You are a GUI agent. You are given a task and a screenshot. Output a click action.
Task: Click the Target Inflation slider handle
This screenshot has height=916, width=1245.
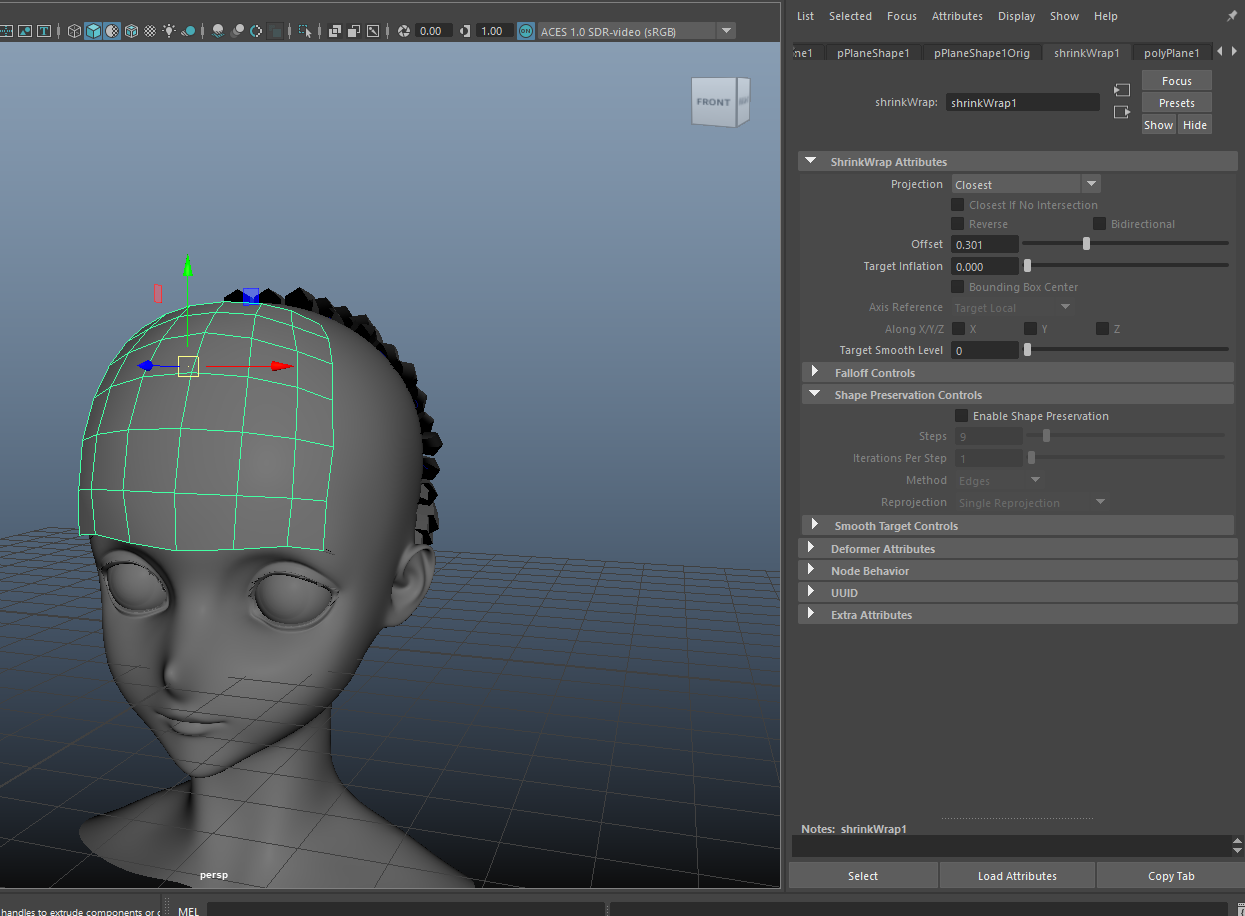click(x=1027, y=265)
